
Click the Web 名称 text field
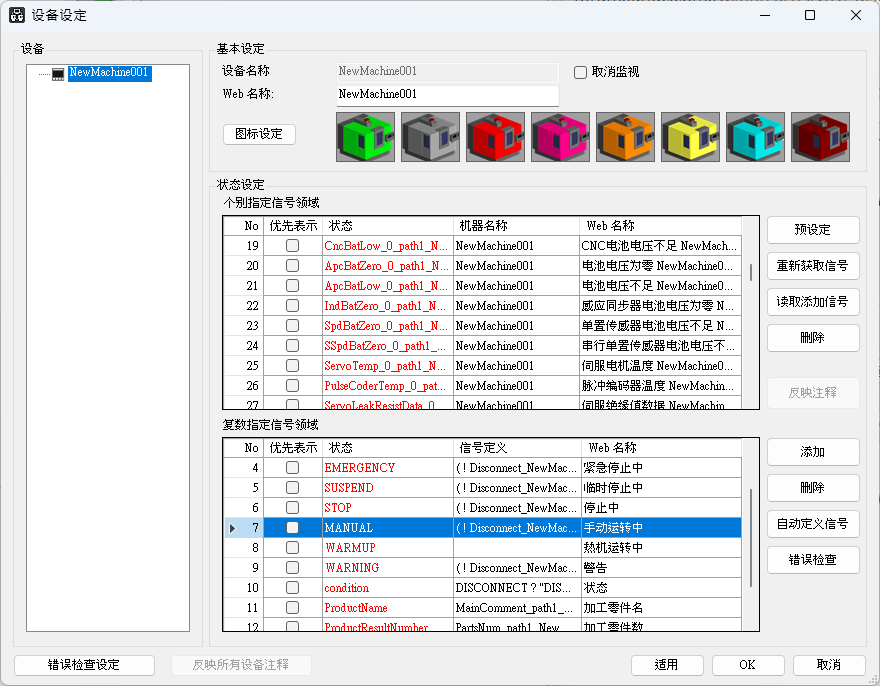pyautogui.click(x=447, y=95)
